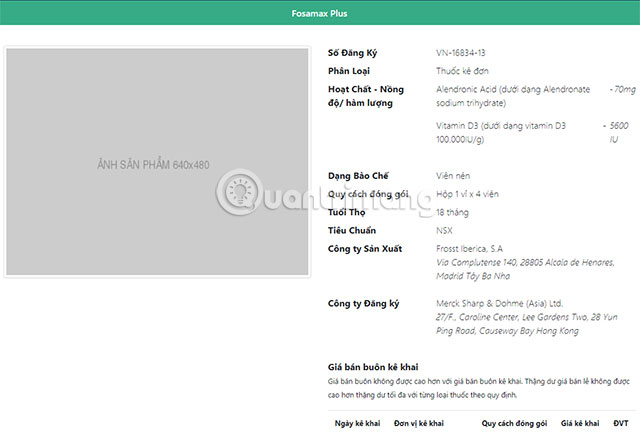Screen dimensions: 640x434
Task: Click the 5600 IU dosage value
Action: coord(616,132)
